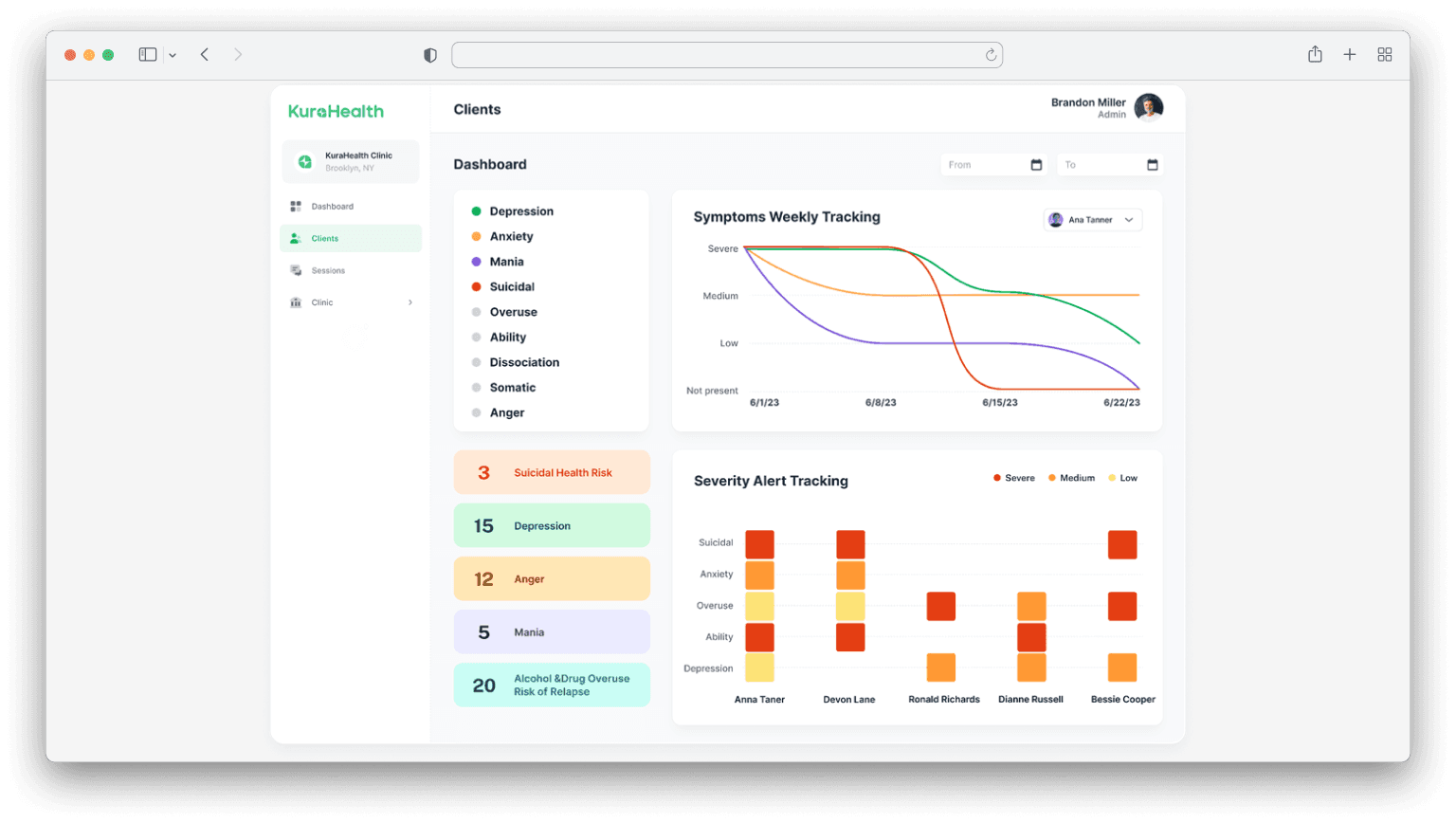
Task: Toggle the Anxiety symptom series
Action: pos(511,237)
